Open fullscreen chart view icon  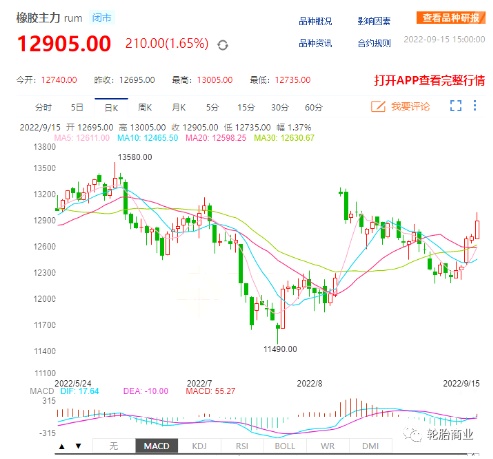[x=456, y=106]
